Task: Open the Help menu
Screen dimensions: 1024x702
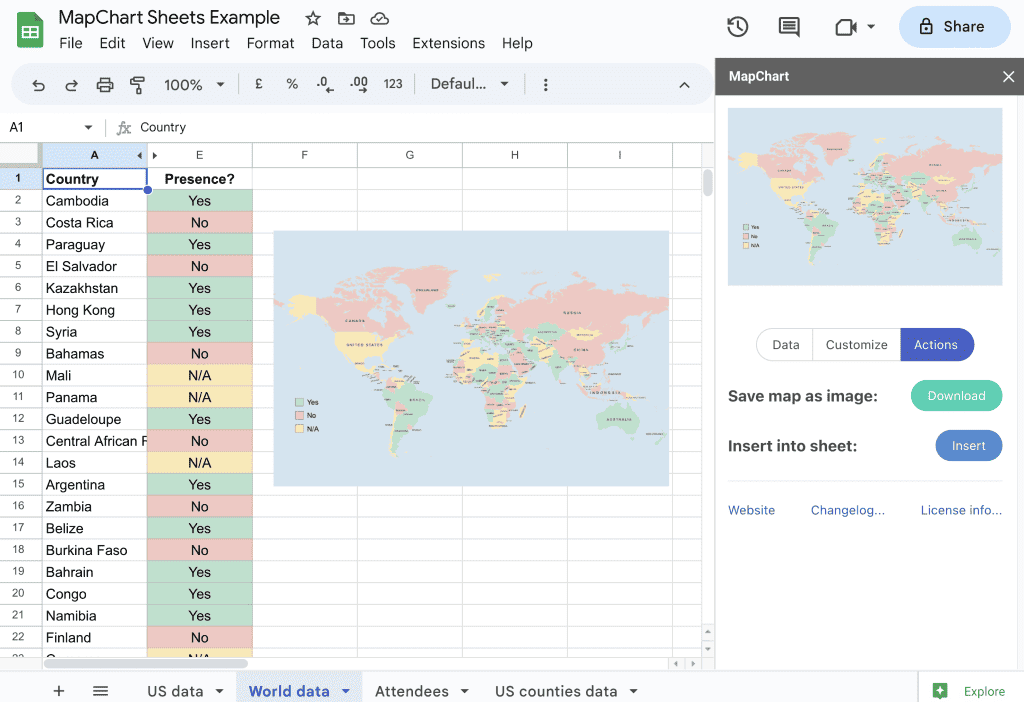Action: pyautogui.click(x=517, y=43)
